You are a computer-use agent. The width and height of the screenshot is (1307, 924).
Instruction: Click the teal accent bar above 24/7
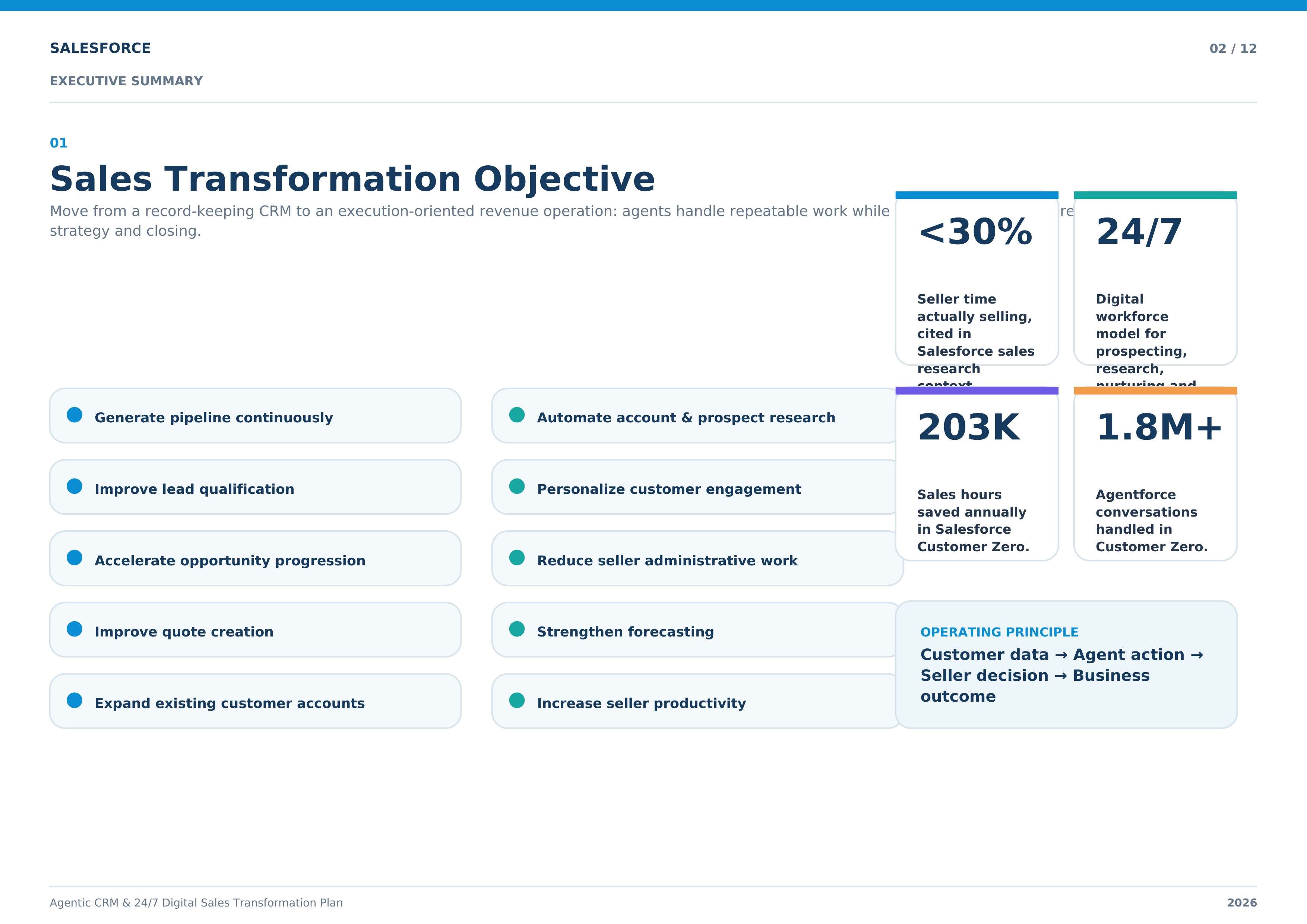(x=1156, y=195)
